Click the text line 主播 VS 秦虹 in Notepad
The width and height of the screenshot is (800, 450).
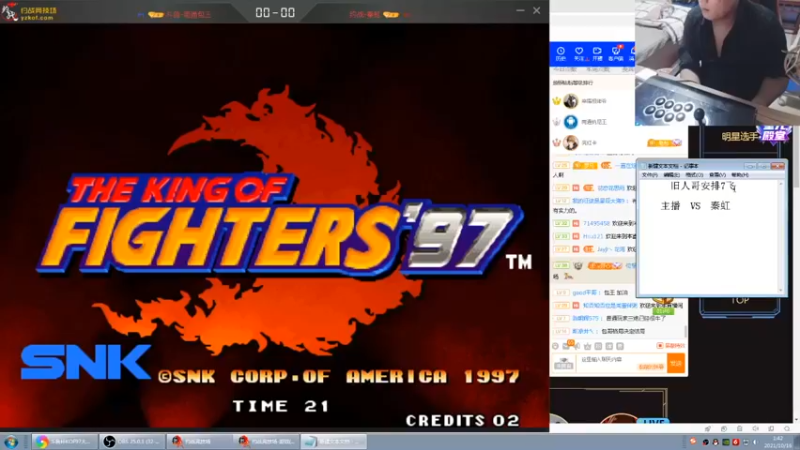695,206
